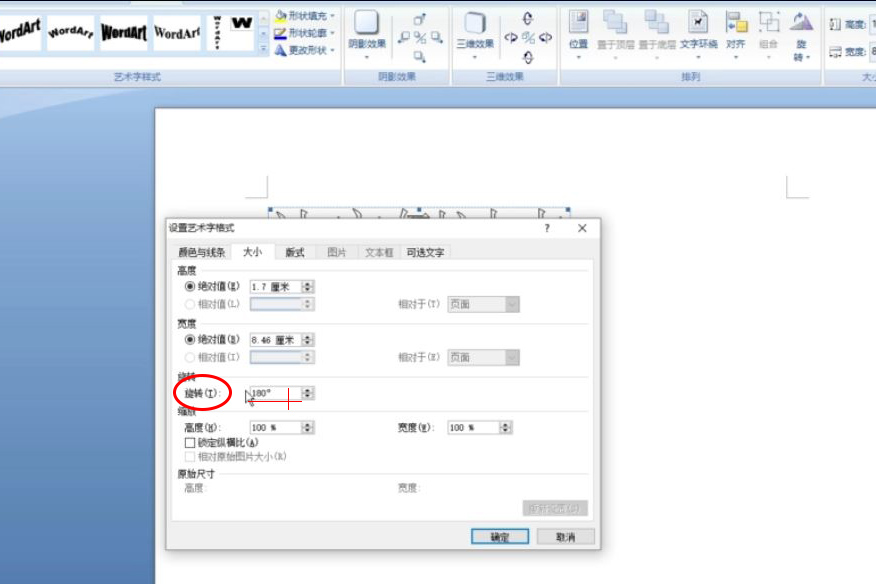Nudge shadow right icon
This screenshot has height=584, width=876.
point(437,38)
